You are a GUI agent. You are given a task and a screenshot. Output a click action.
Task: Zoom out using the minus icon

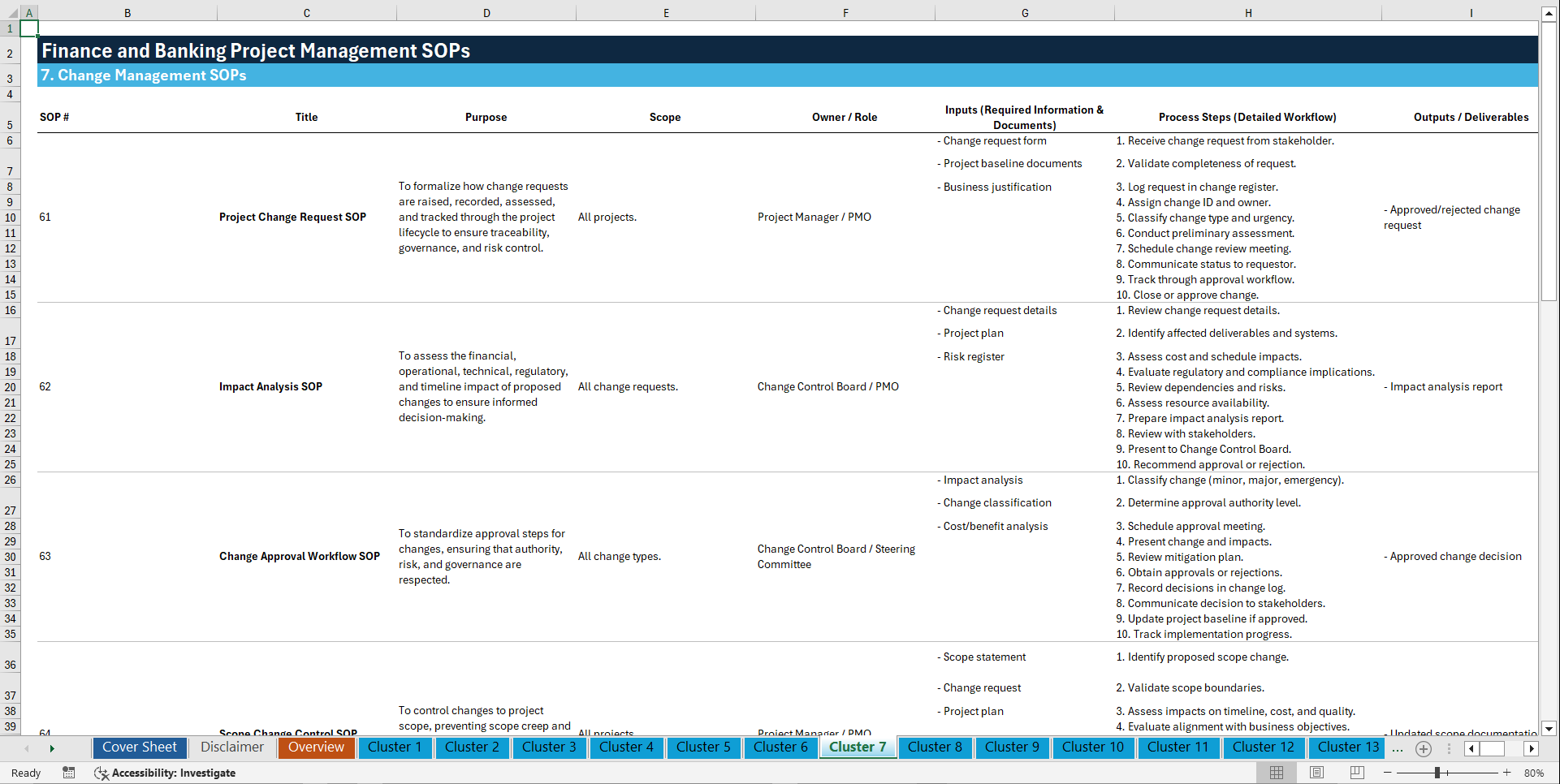point(1389,773)
